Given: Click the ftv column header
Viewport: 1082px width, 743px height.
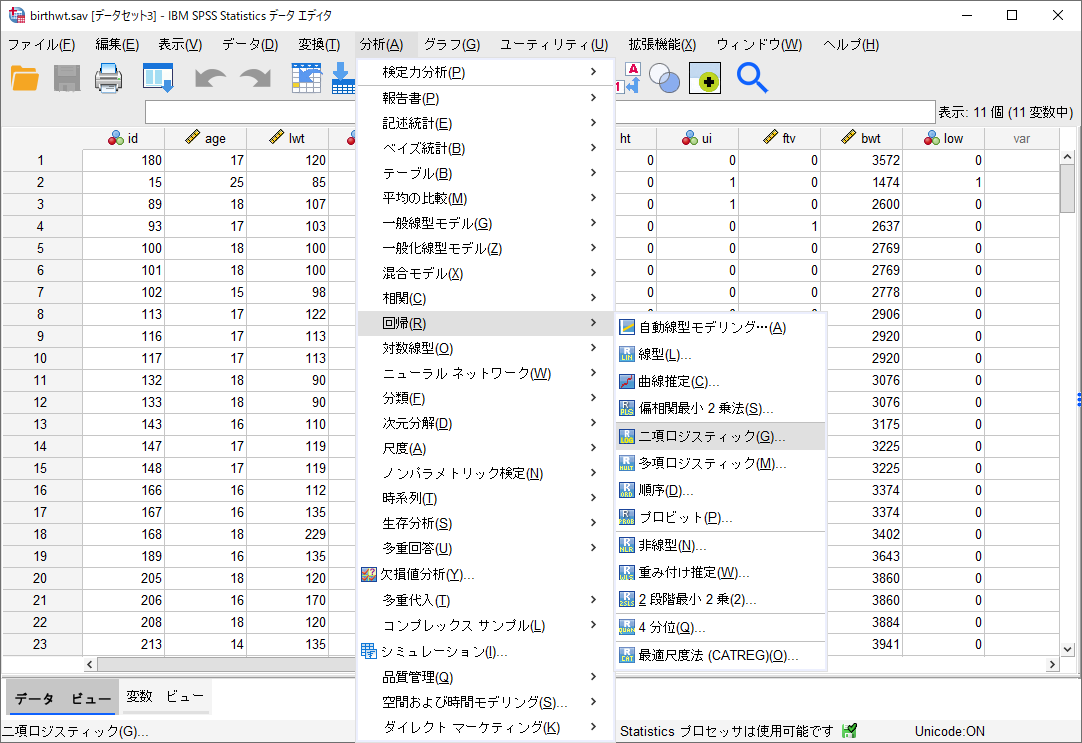Looking at the screenshot, I should 780,139.
